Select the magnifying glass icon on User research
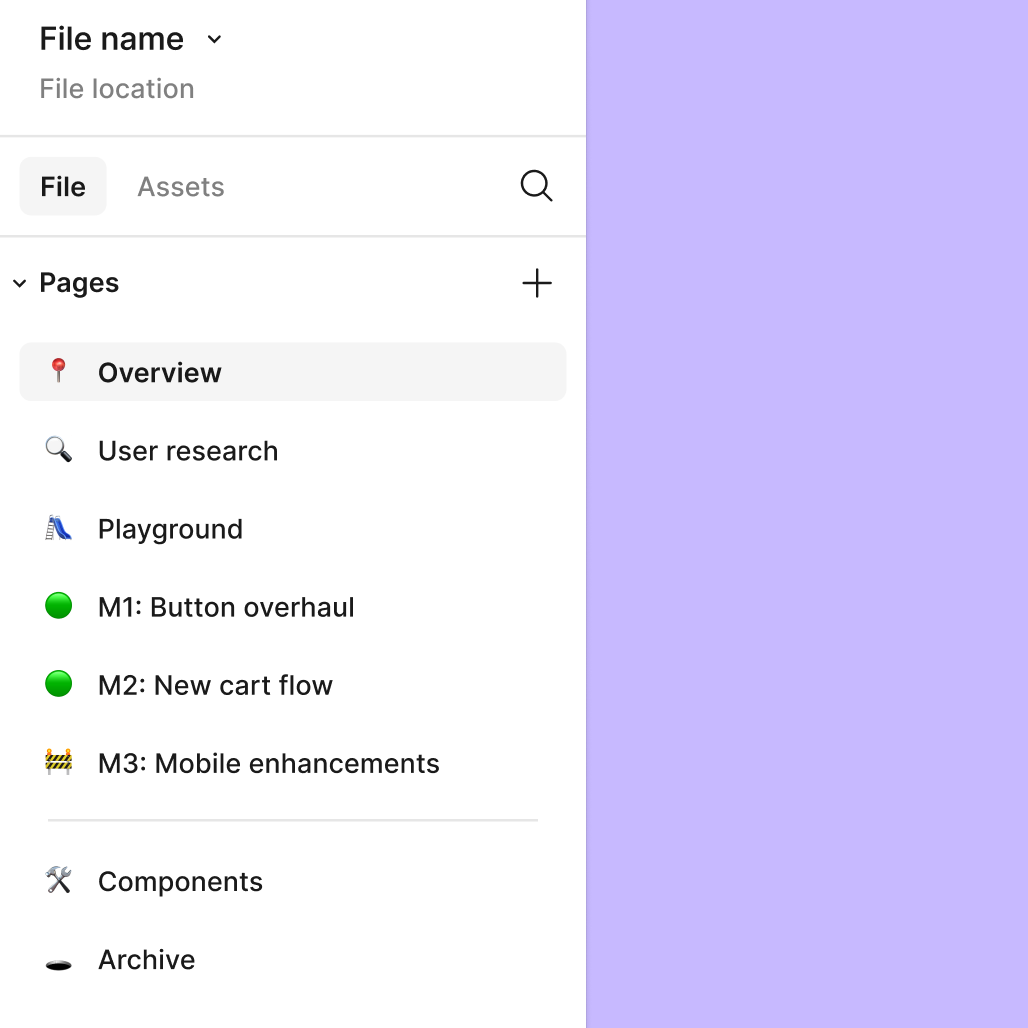The image size is (1028, 1028). 59,450
